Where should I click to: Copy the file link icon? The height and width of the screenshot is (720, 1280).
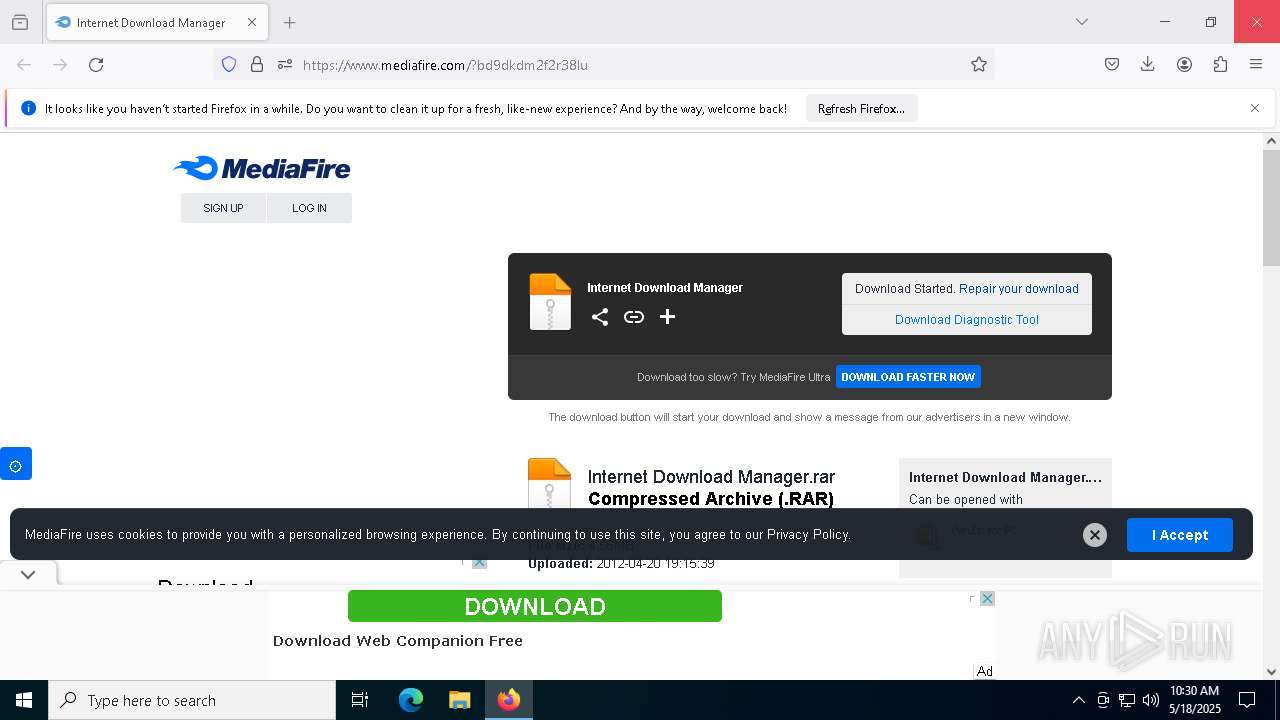[x=634, y=317]
